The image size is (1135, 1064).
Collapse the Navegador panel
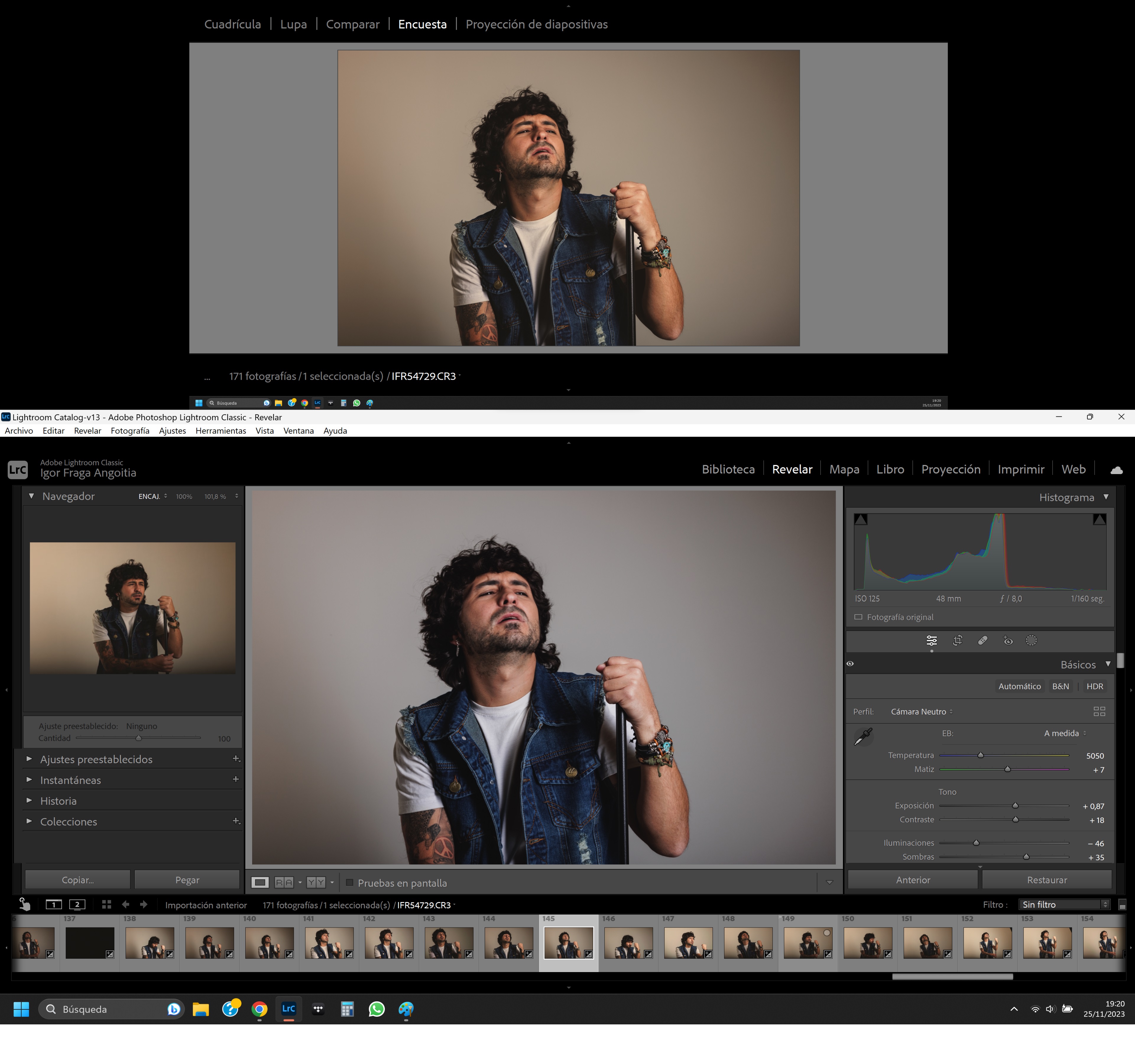(32, 496)
